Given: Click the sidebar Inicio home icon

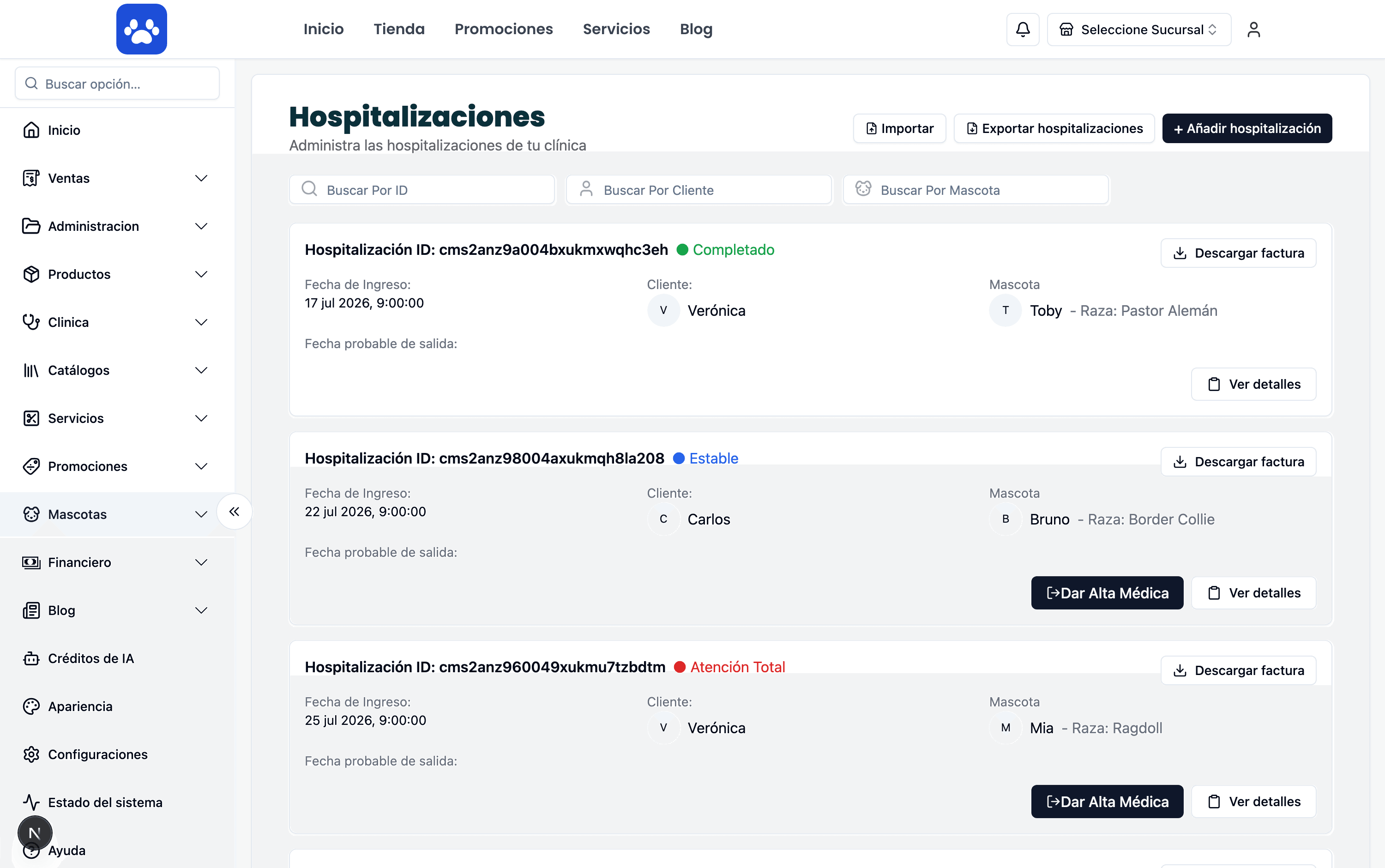Looking at the screenshot, I should [31, 130].
